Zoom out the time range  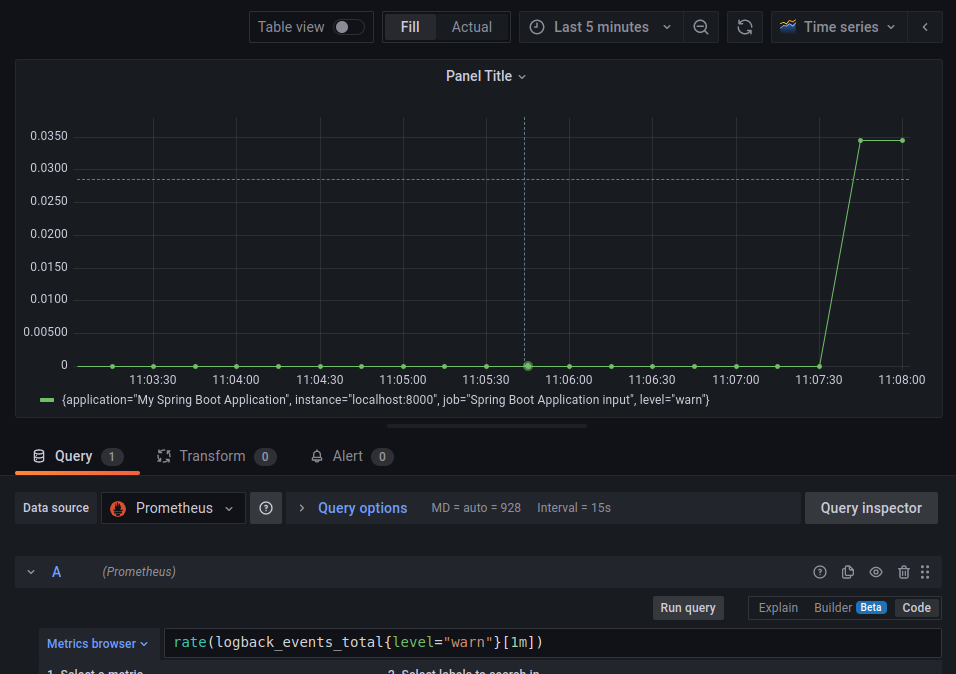pos(701,27)
